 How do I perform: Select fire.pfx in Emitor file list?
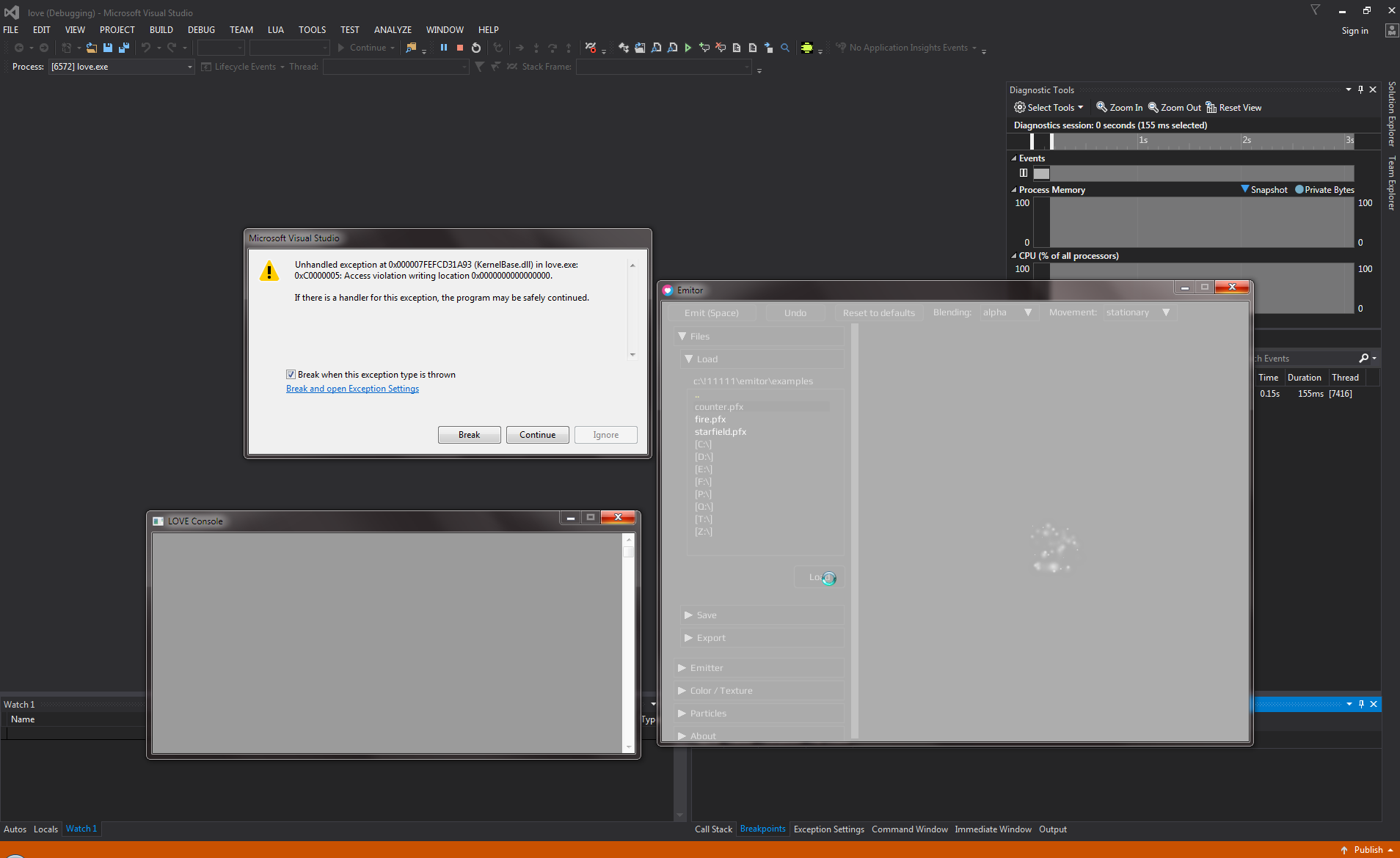[x=710, y=419]
